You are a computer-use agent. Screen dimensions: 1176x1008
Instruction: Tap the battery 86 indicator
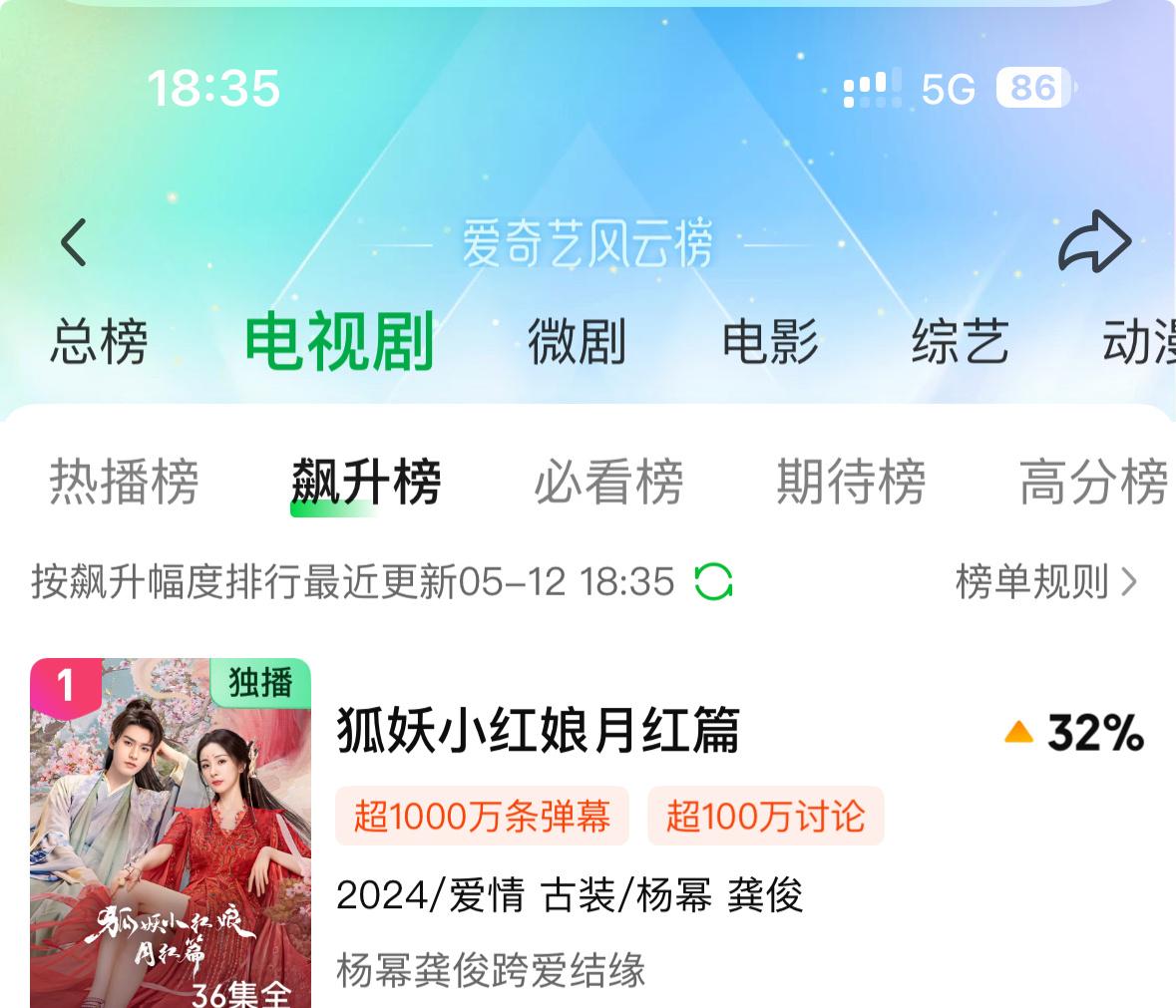click(x=1035, y=88)
